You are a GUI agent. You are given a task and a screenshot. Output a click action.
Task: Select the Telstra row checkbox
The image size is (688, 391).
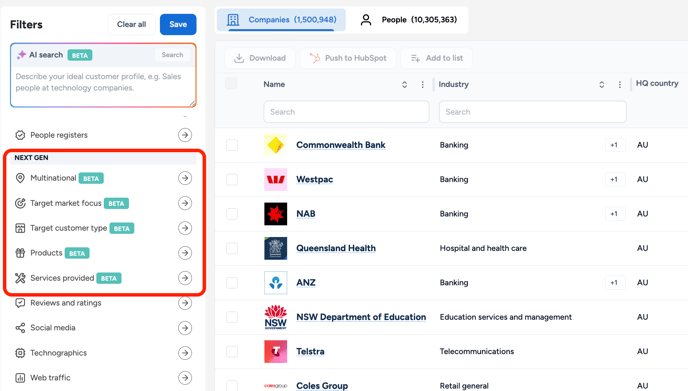232,352
